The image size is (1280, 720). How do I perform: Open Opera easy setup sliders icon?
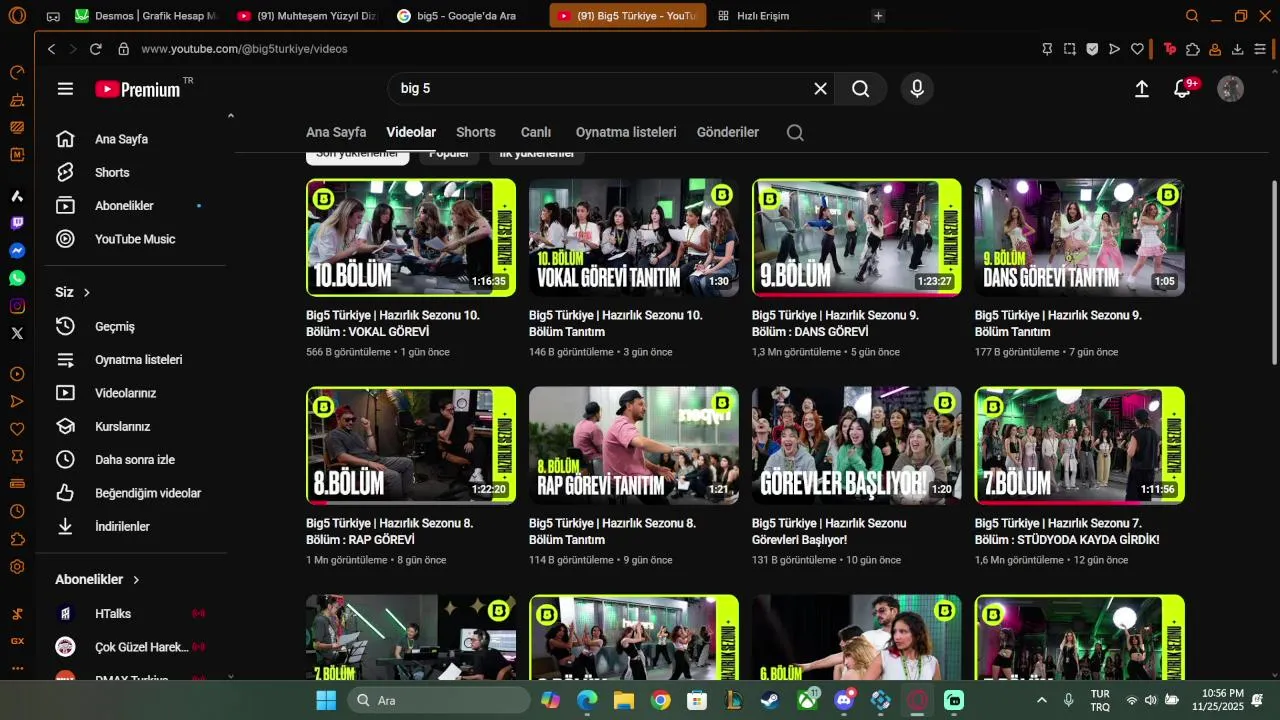point(1261,49)
